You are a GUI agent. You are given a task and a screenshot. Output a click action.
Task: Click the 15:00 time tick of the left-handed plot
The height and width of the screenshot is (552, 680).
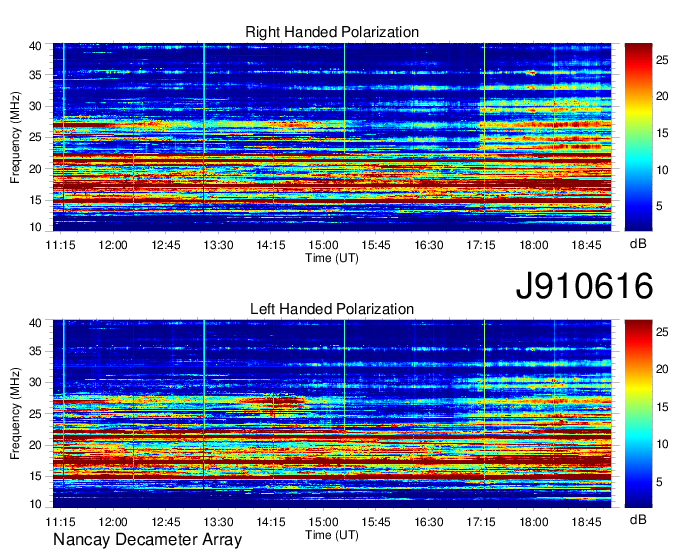click(324, 522)
